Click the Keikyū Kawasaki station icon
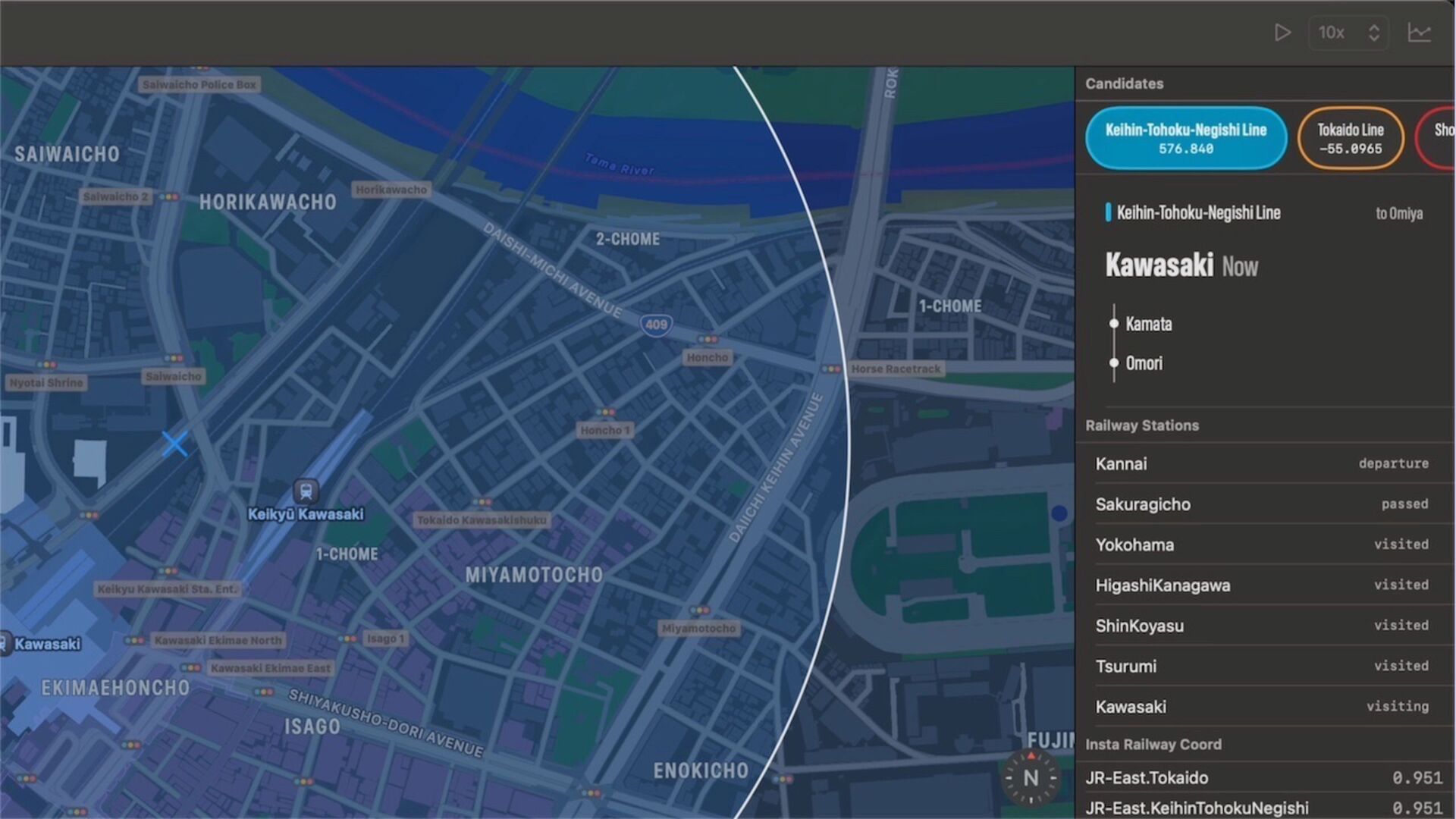Screen dimensions: 1456x819 306,491
